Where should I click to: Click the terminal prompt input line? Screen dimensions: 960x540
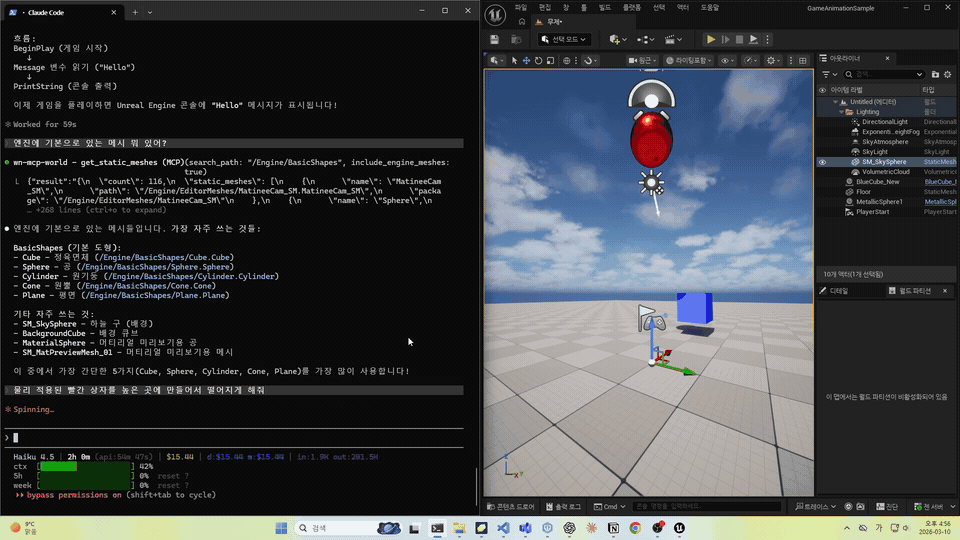pyautogui.click(x=234, y=438)
